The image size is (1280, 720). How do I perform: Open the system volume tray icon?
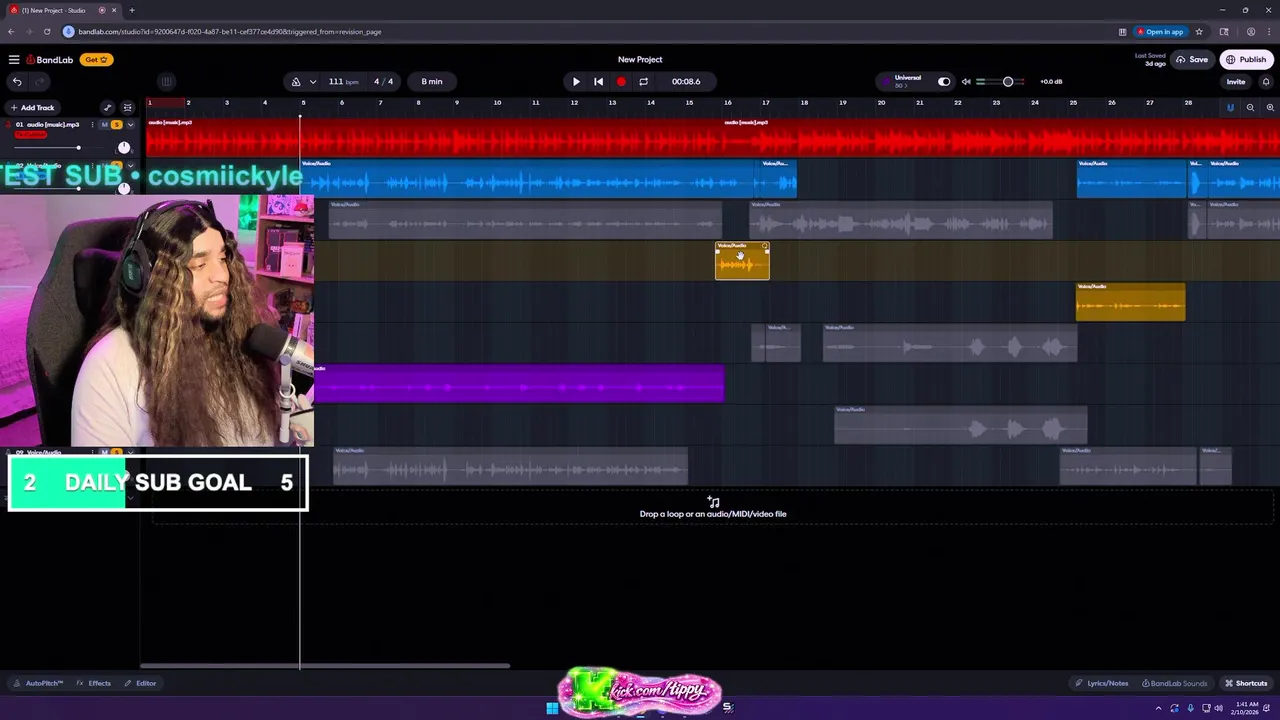(x=1218, y=708)
